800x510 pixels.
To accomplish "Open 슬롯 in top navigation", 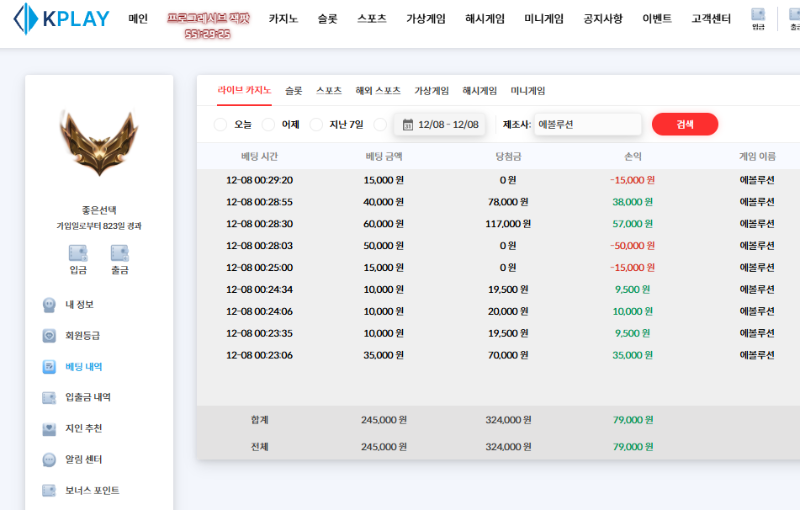I will click(328, 19).
